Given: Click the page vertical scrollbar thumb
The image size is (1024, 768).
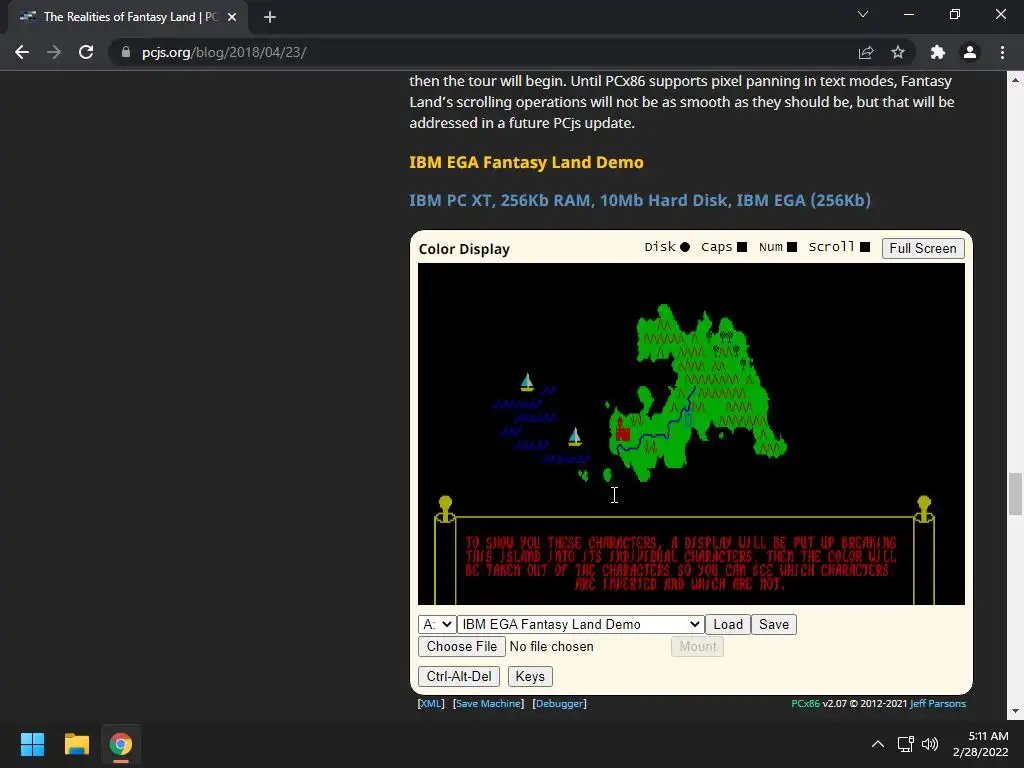Looking at the screenshot, I should click(x=1015, y=494).
